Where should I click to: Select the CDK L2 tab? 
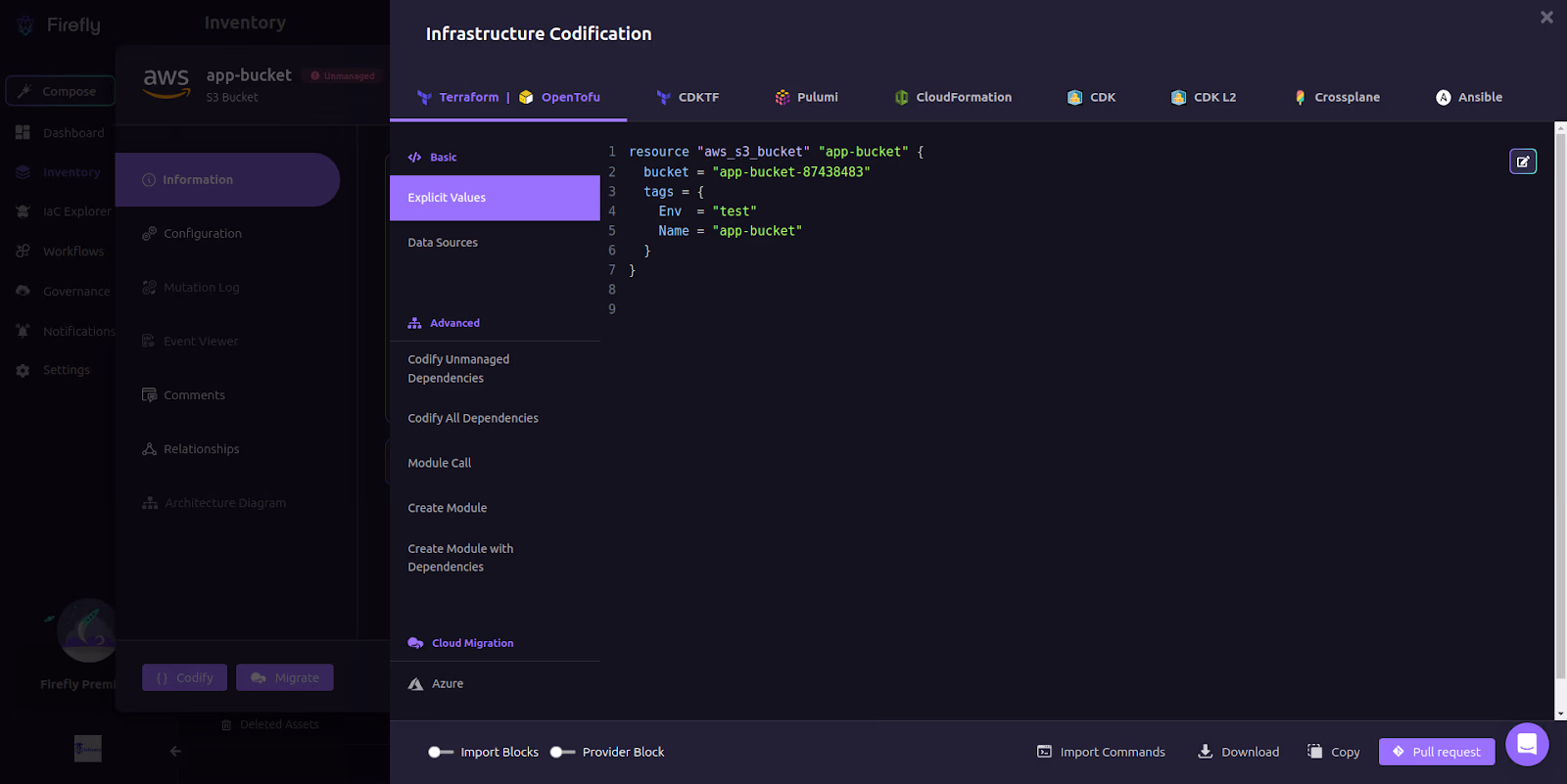click(1204, 97)
